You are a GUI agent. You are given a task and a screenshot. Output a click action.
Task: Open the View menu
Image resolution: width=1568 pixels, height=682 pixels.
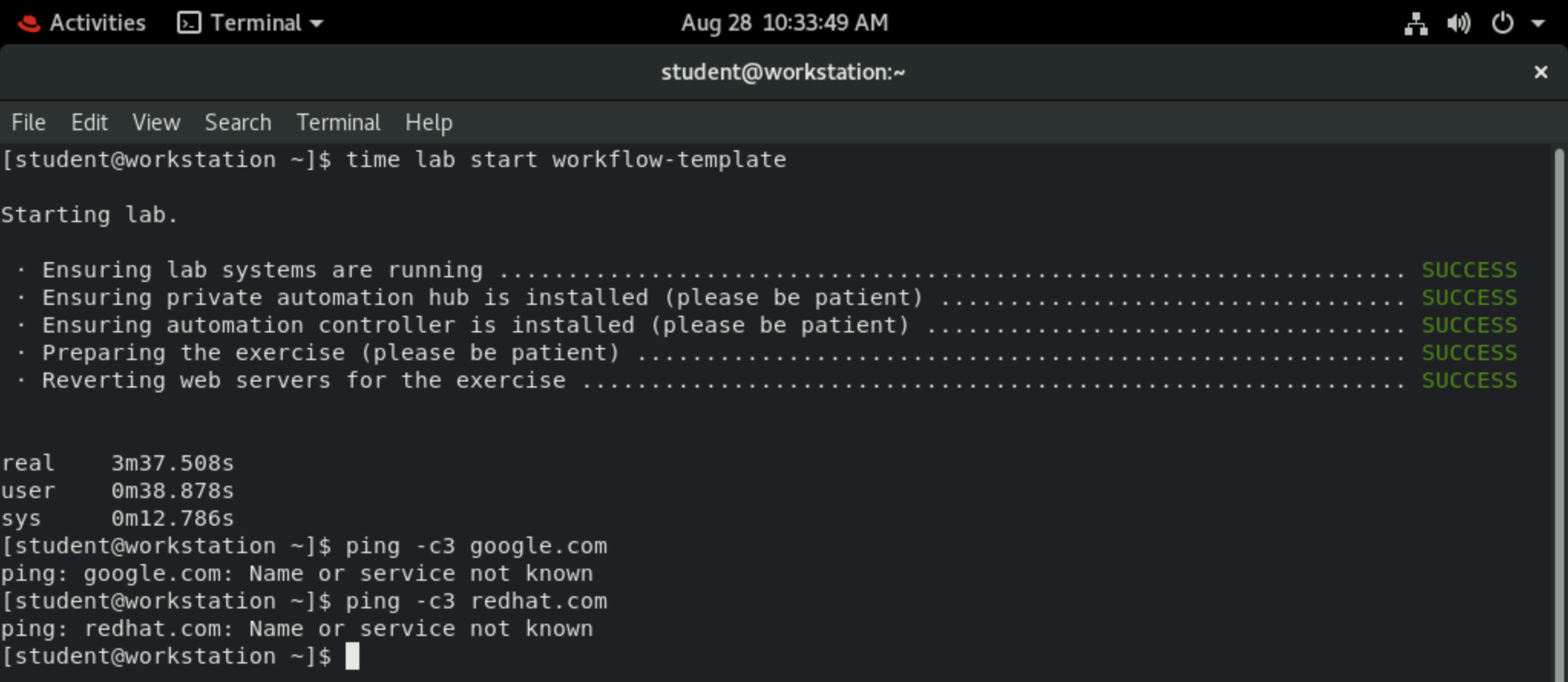pos(156,123)
